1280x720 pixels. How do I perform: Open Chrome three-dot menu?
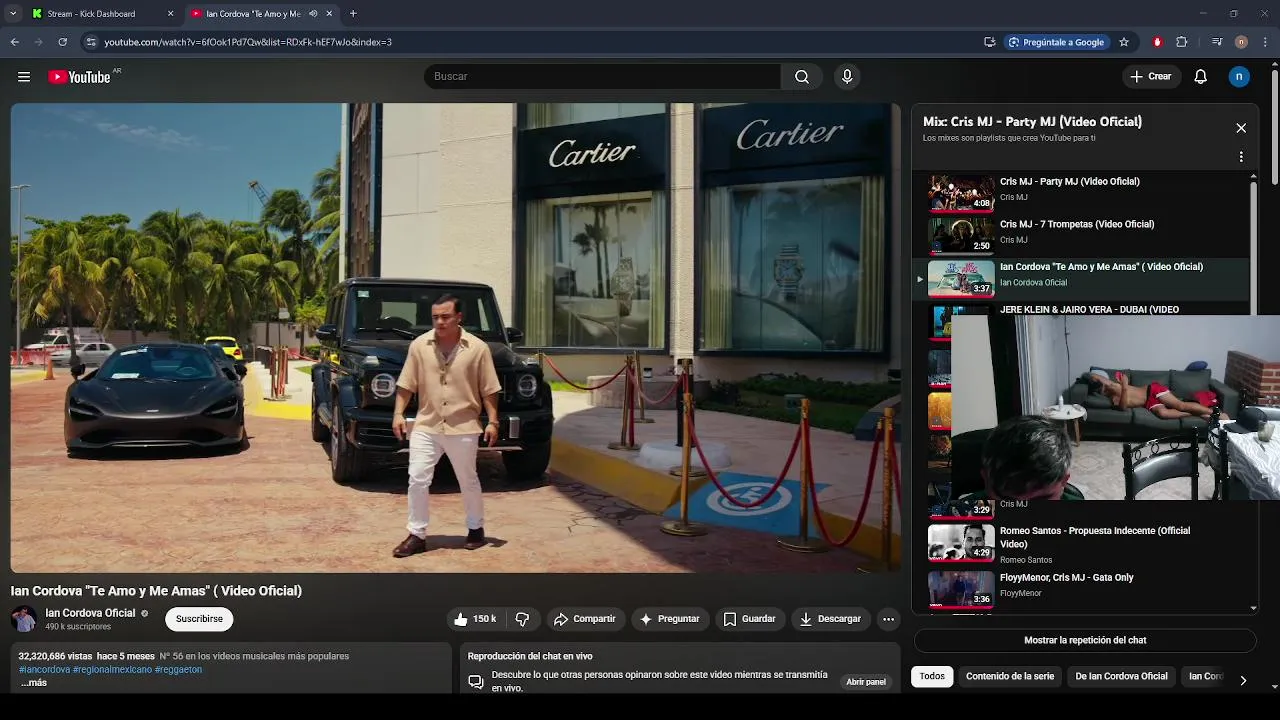tap(1266, 42)
